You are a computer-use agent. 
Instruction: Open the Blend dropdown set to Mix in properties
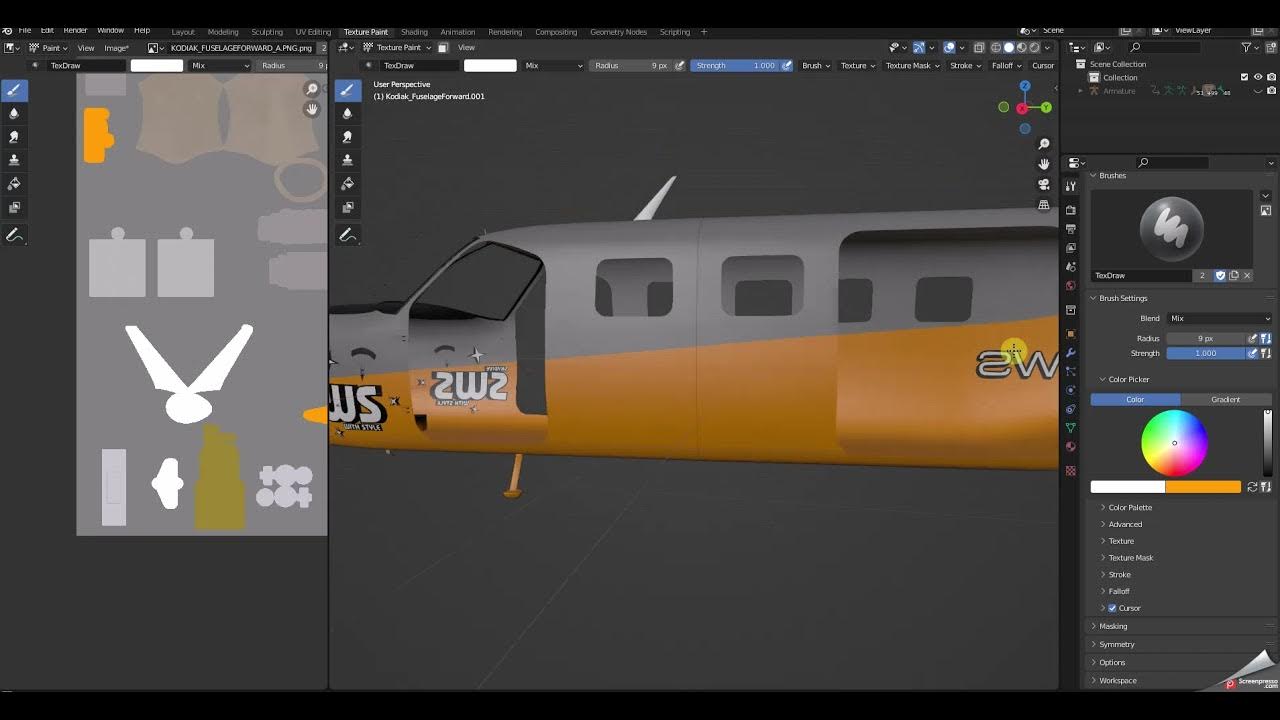coord(1219,318)
